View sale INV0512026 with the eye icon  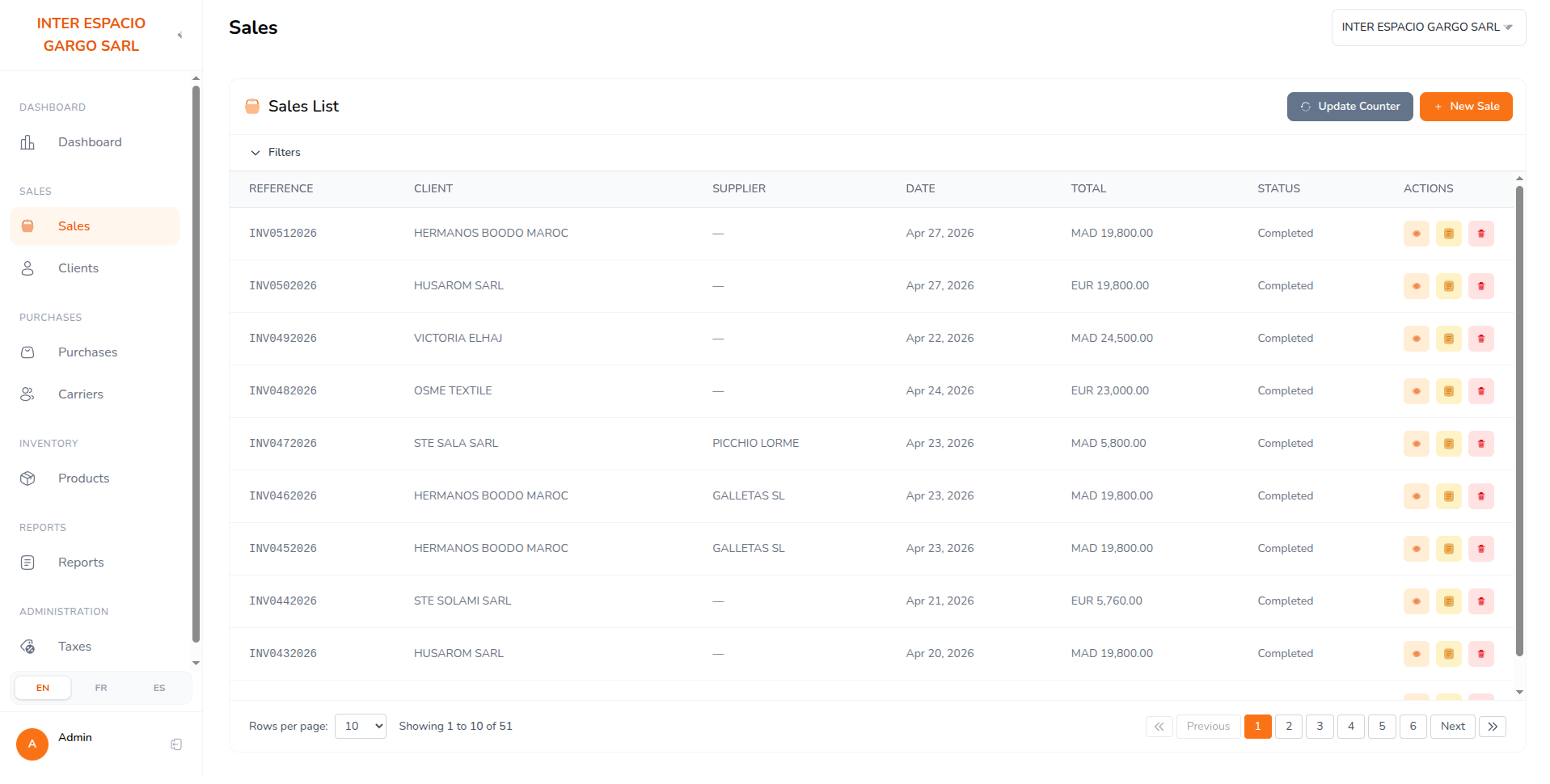click(1416, 234)
